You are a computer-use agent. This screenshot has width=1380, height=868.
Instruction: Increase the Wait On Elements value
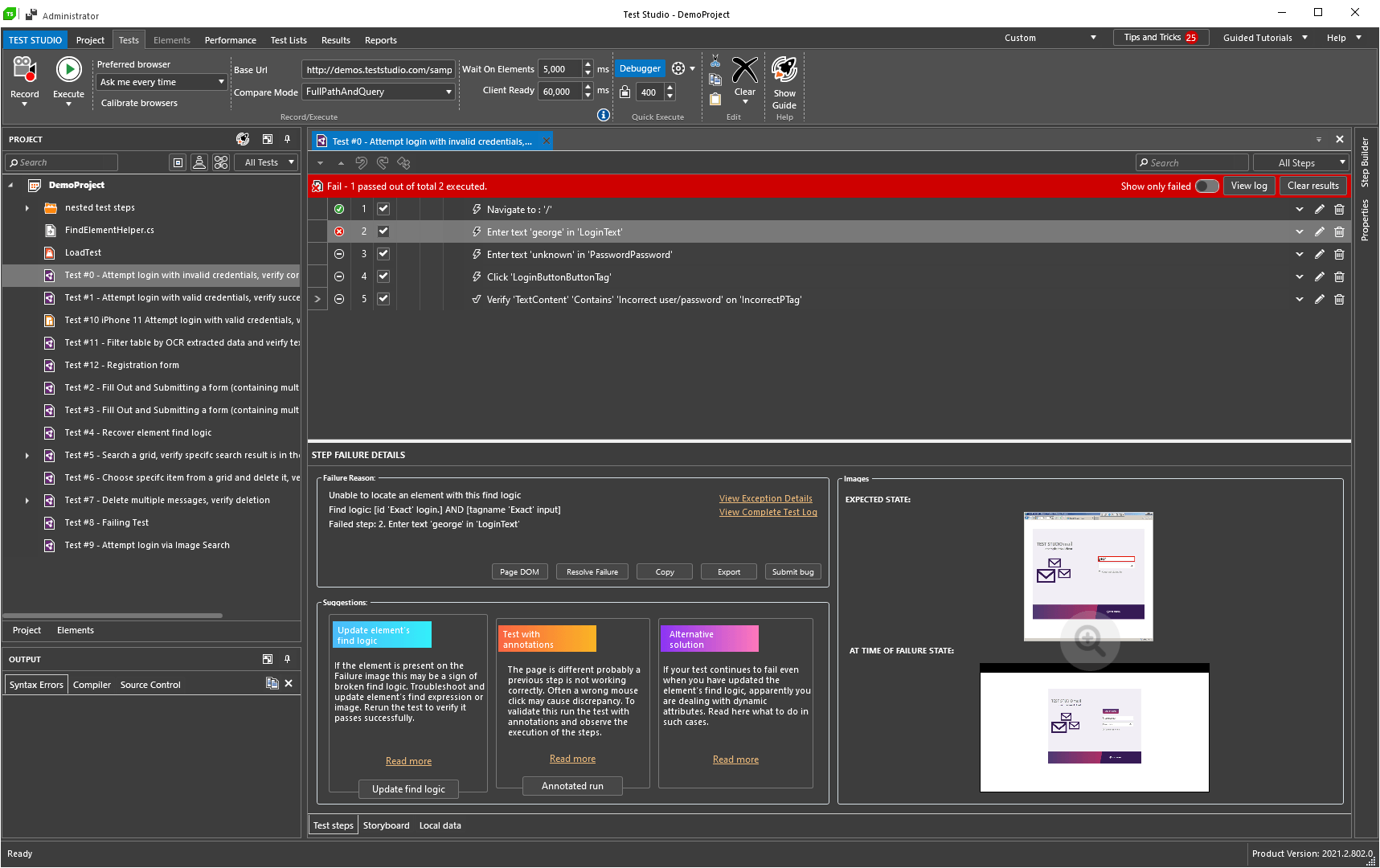[588, 64]
